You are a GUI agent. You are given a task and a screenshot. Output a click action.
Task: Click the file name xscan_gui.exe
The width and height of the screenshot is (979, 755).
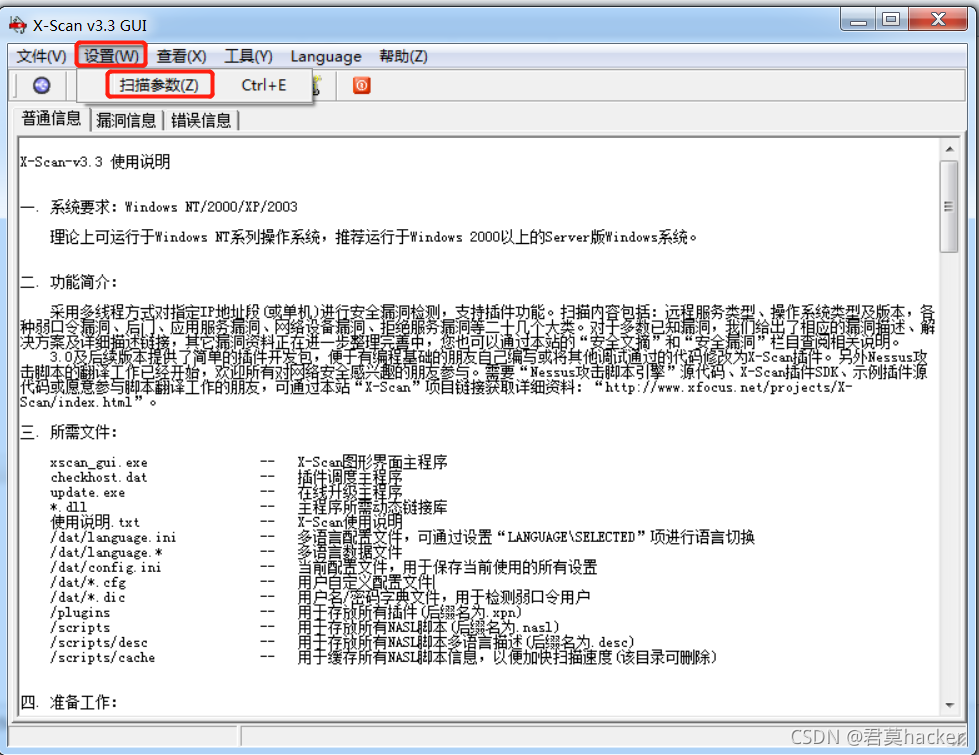99,463
